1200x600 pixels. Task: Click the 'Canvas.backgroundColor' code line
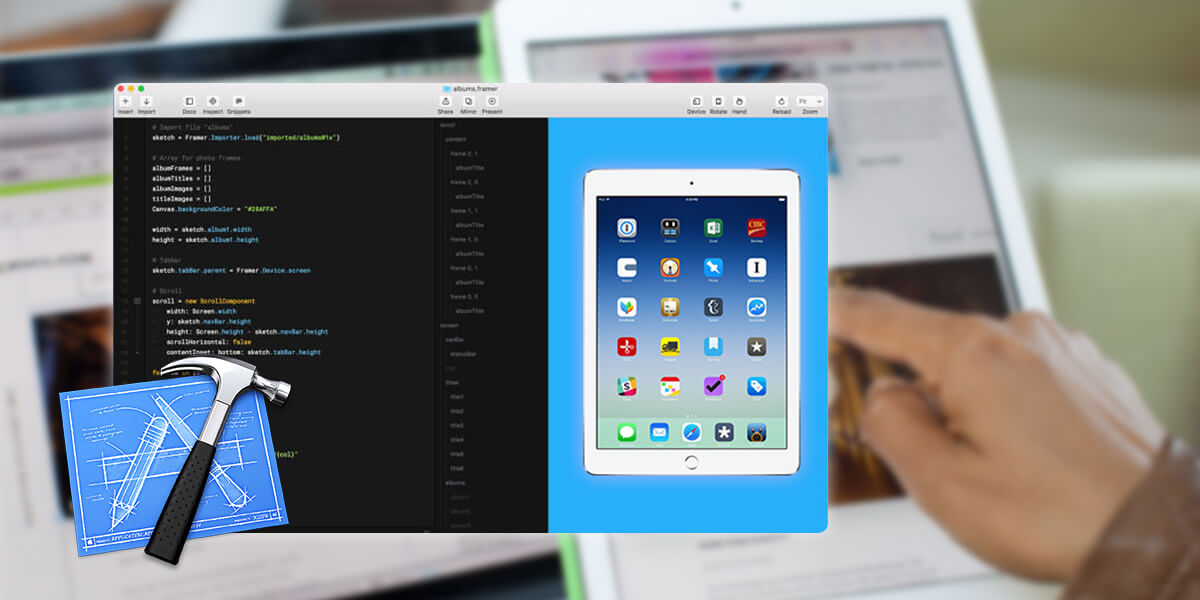(214, 209)
